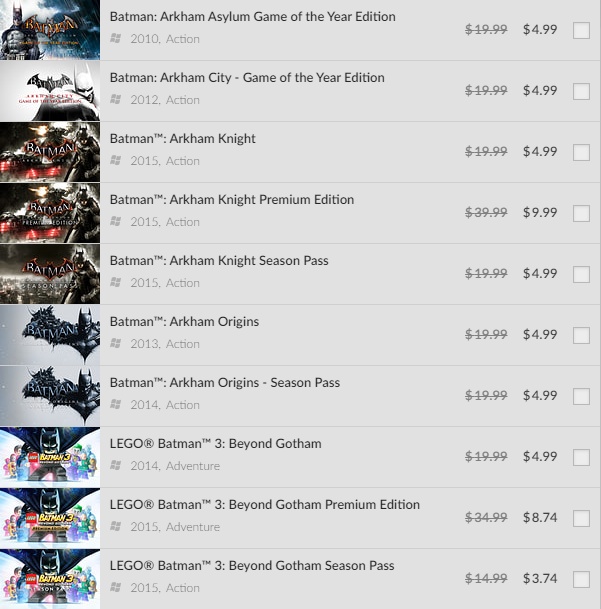Click the $4.99 price for Batman: Arkham Knight
This screenshot has height=609, width=601.
coord(540,151)
